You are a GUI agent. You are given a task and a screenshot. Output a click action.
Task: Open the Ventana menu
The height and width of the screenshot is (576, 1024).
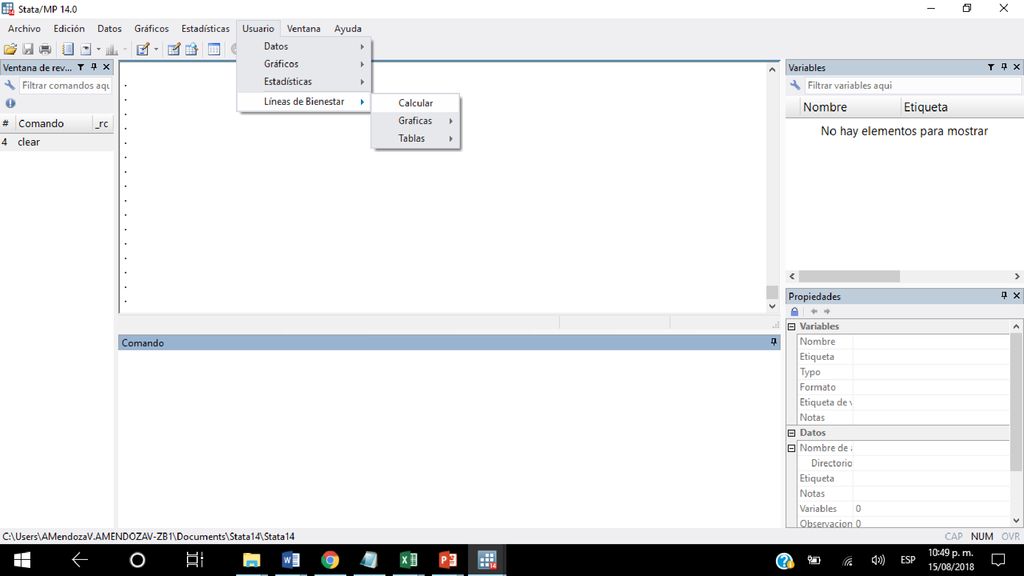304,29
